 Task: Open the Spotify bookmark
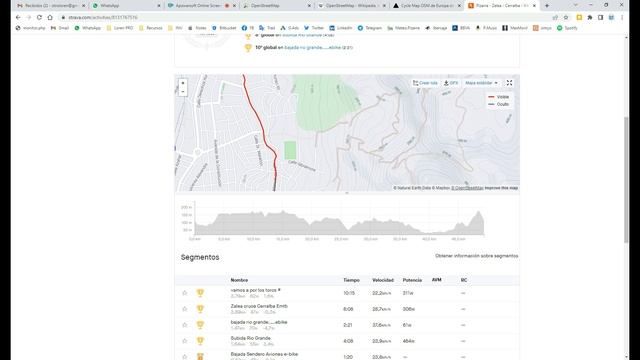[x=567, y=28]
